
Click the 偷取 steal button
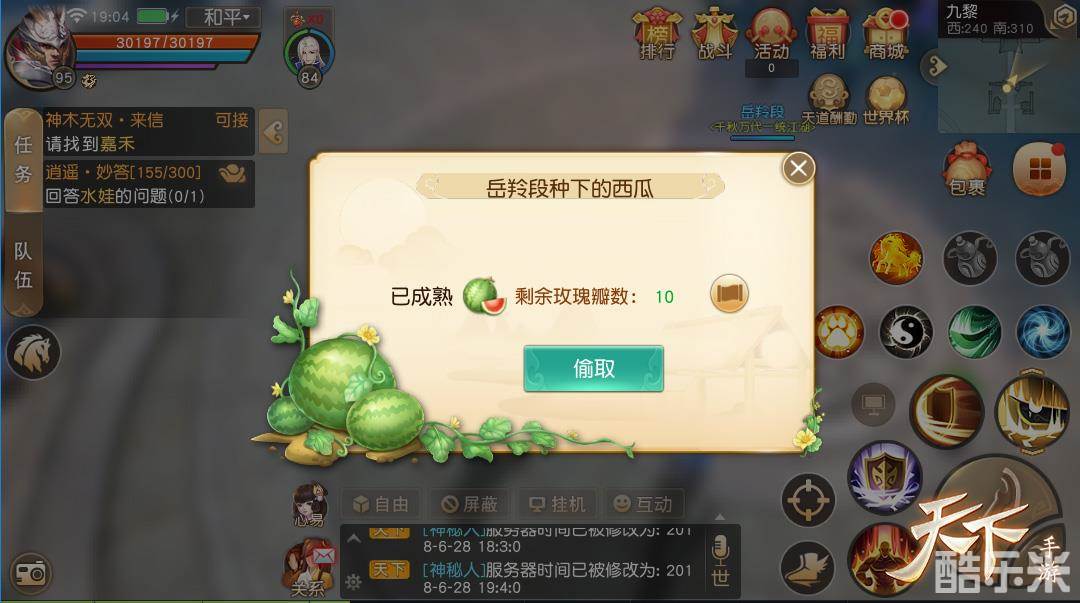[594, 369]
